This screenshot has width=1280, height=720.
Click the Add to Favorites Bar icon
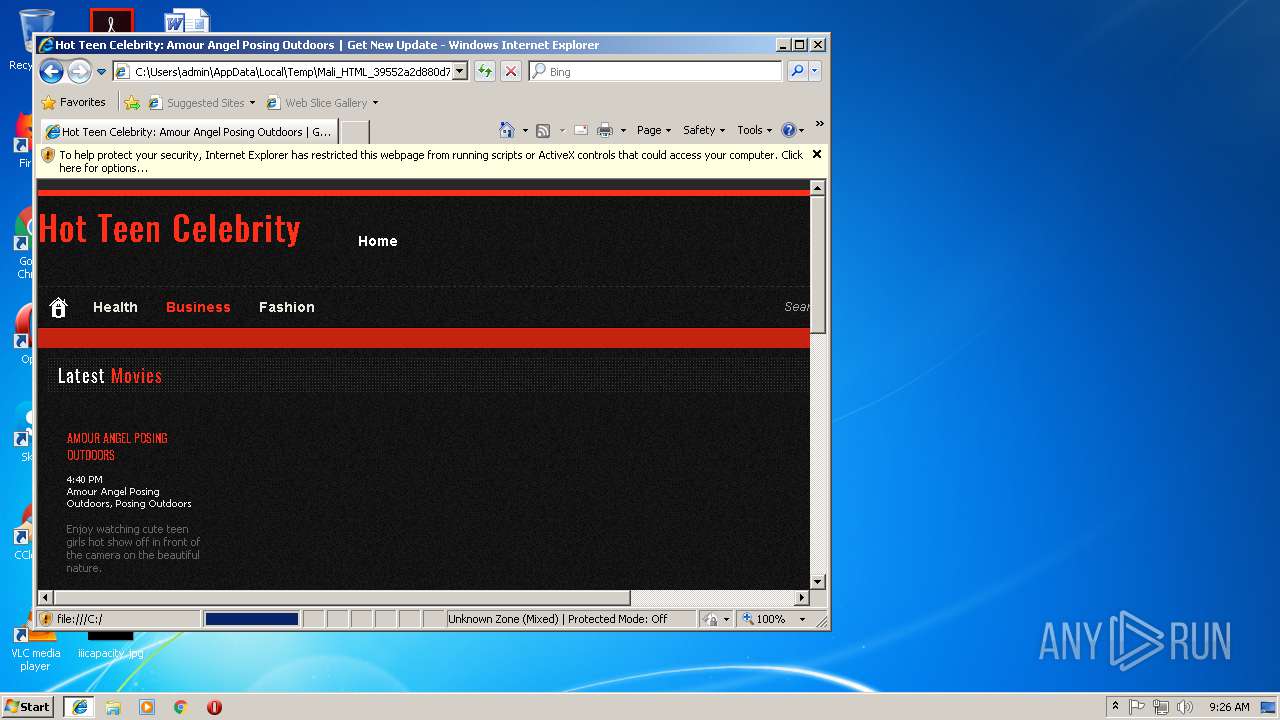pyautogui.click(x=132, y=102)
